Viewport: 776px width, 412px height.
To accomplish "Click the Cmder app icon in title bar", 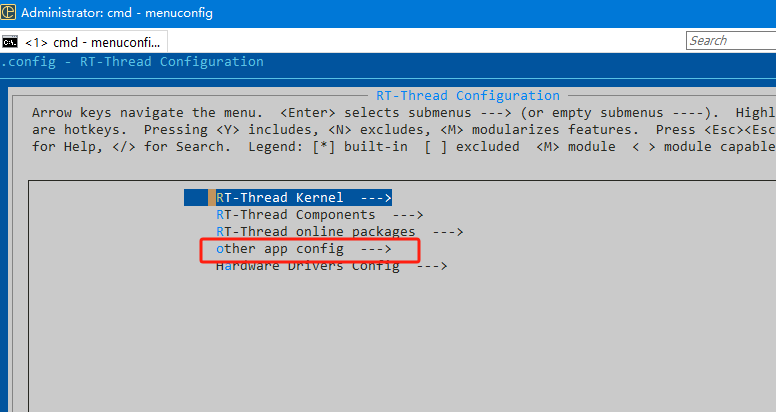I will coord(7,12).
